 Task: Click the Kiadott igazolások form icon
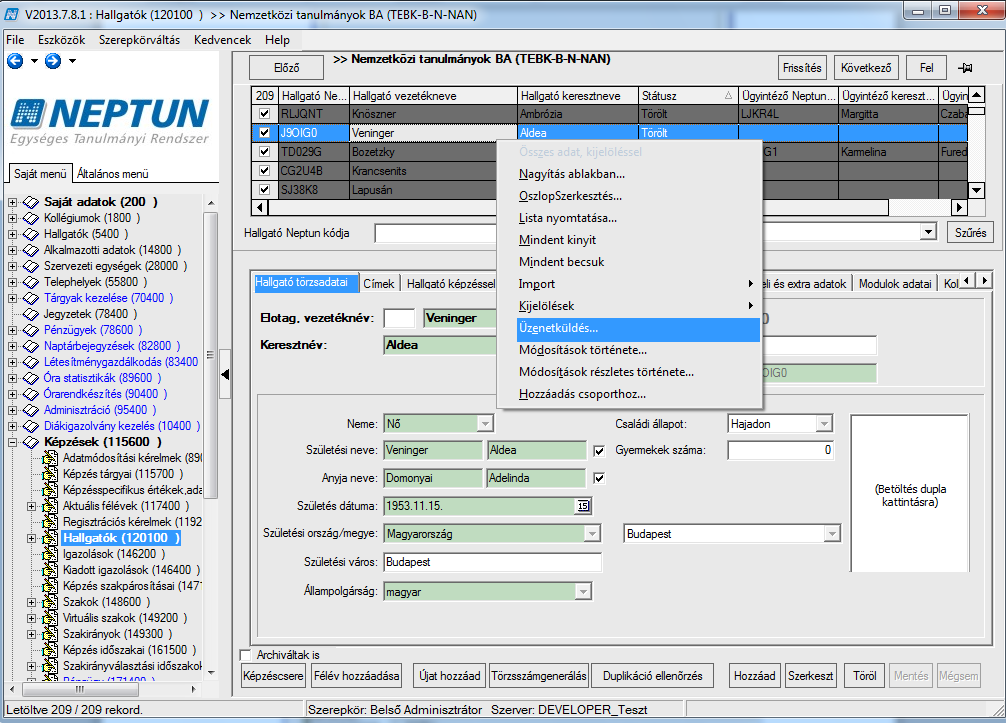[x=49, y=570]
